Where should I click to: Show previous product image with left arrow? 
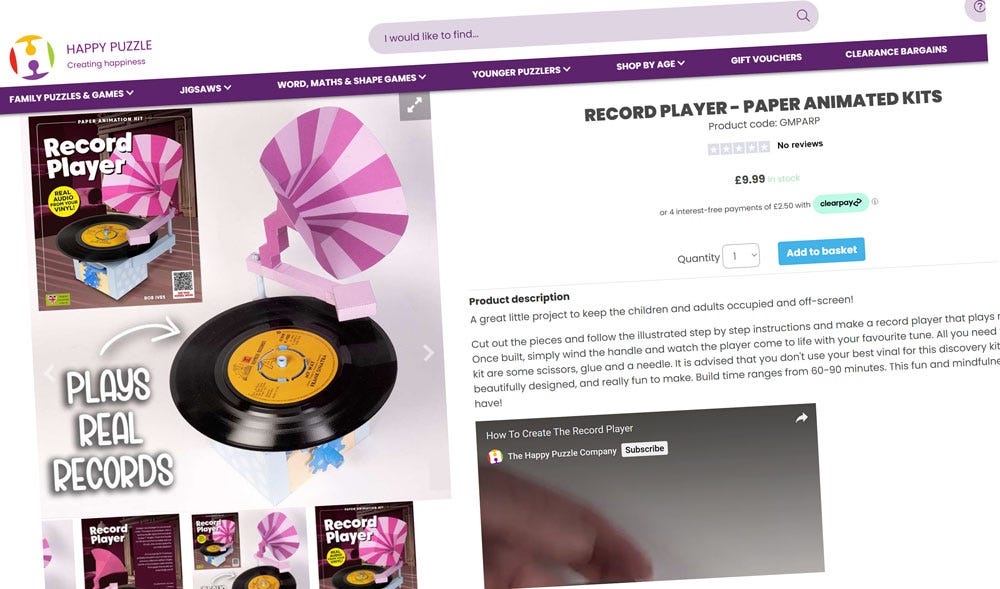[x=49, y=374]
